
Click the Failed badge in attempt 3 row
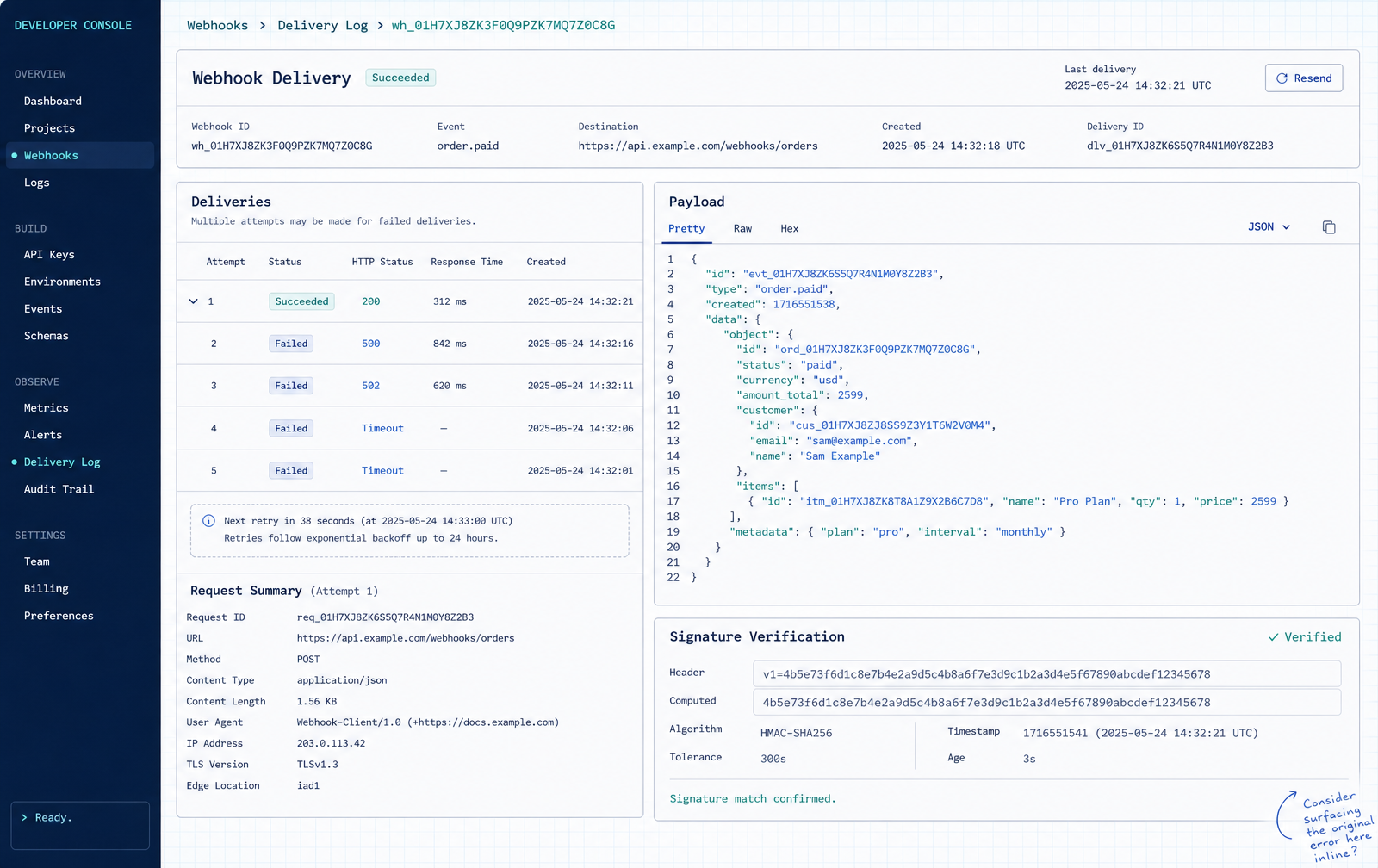tap(291, 386)
